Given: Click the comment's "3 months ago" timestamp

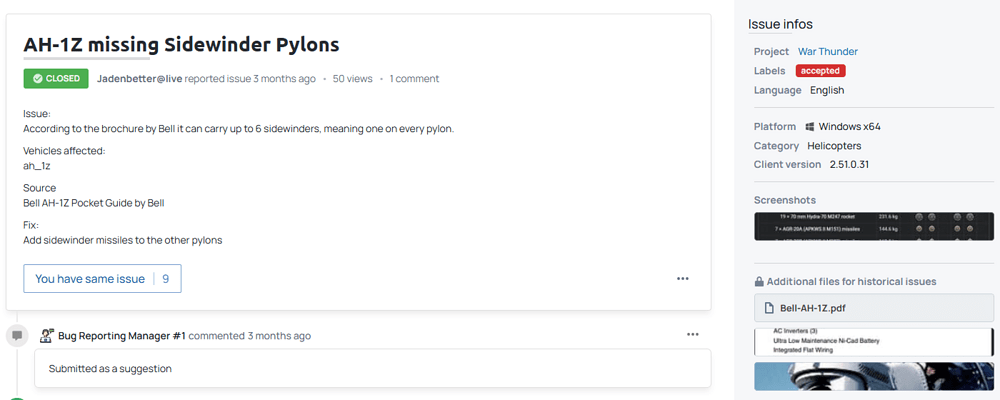Looking at the screenshot, I should [279, 336].
